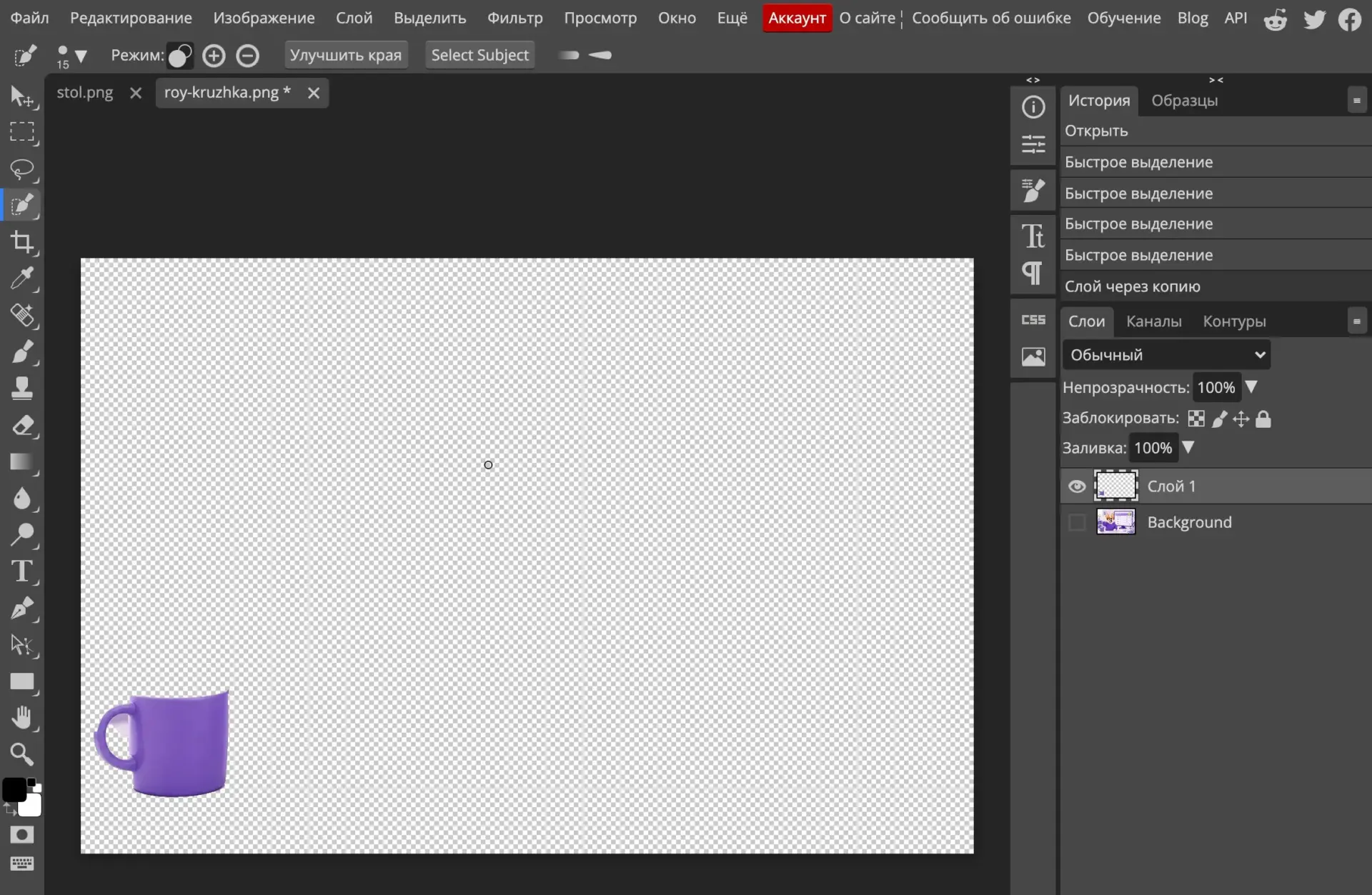Image resolution: width=1372 pixels, height=895 pixels.
Task: Hide the Слой 1 layer eye
Action: tap(1077, 486)
